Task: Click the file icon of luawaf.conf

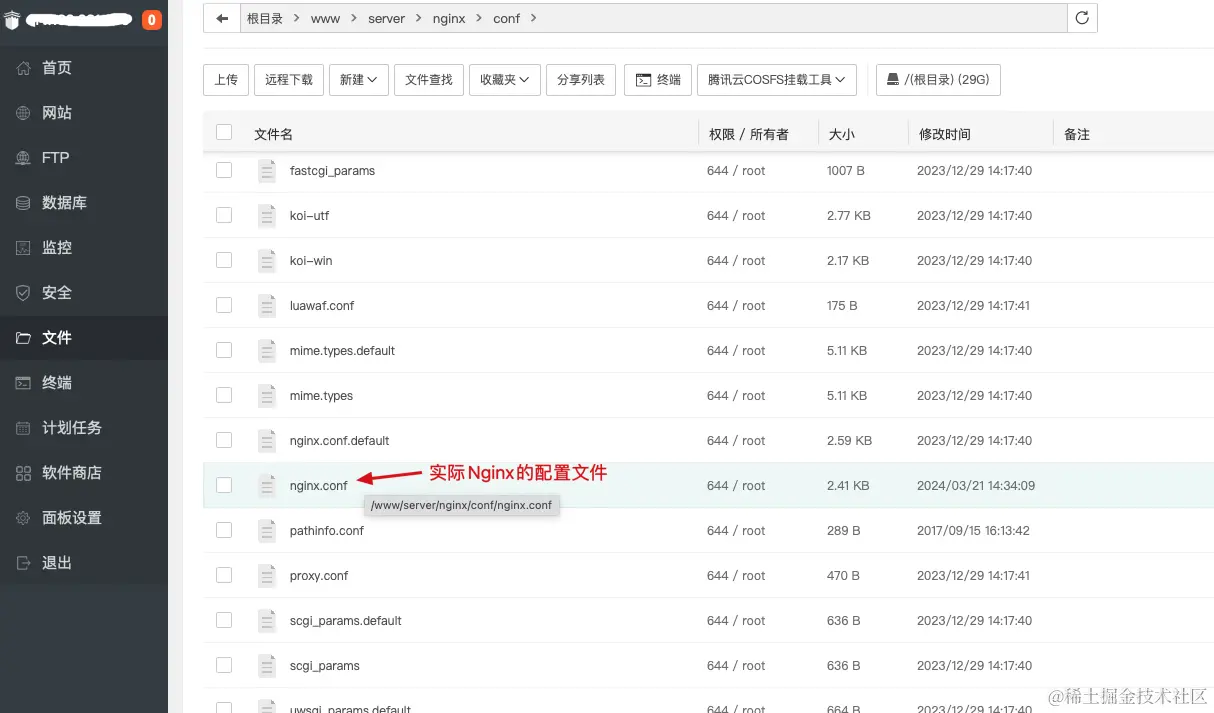Action: (267, 306)
